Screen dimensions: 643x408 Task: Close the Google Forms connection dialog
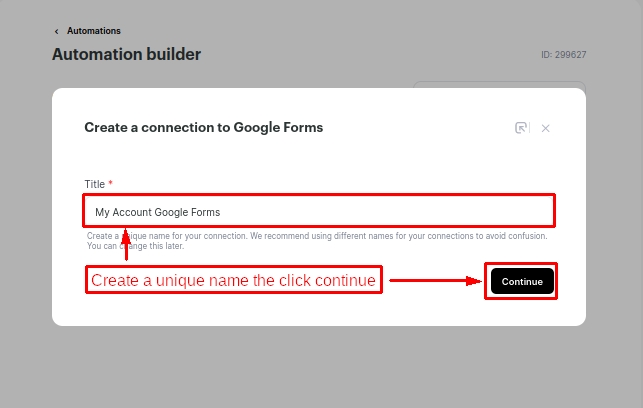tap(545, 128)
